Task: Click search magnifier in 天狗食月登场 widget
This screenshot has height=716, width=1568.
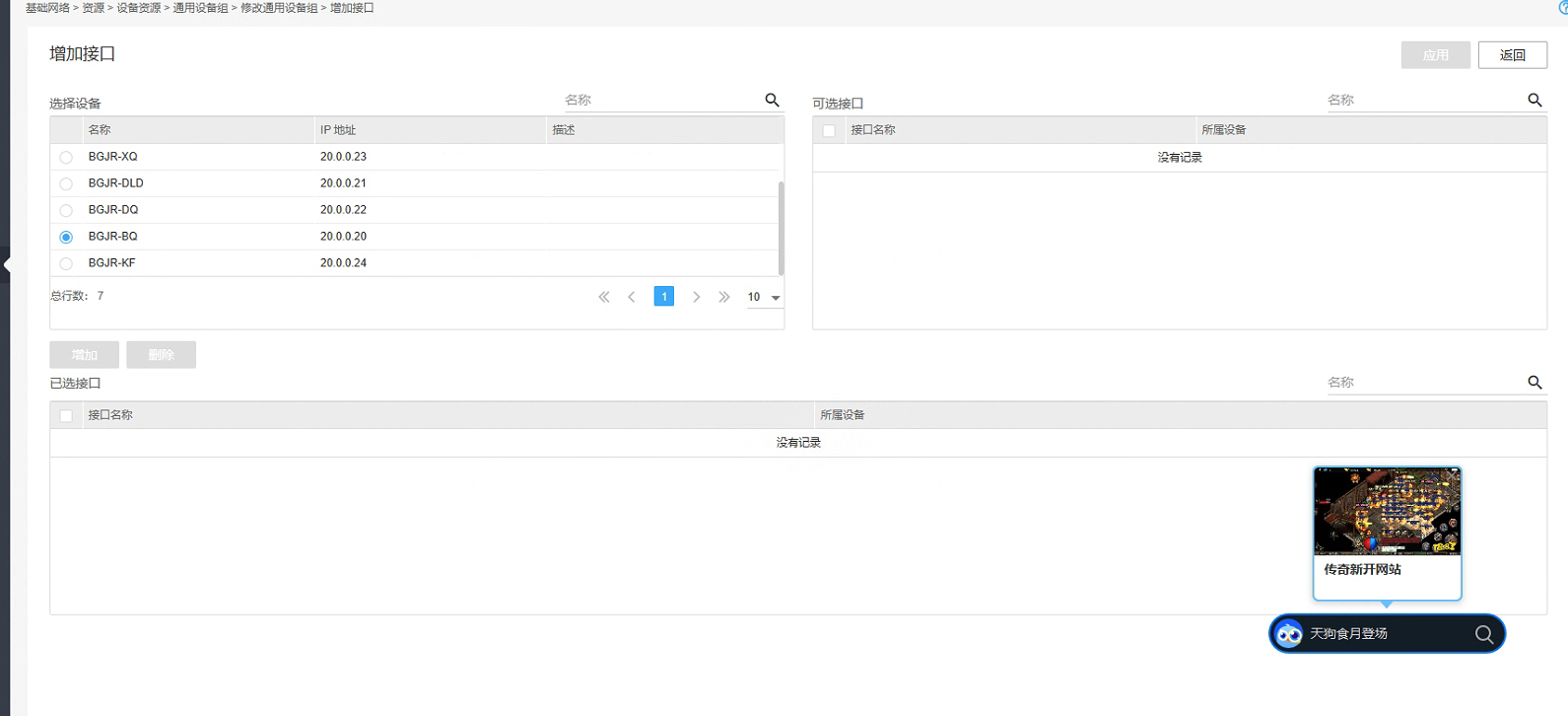Action: (1484, 634)
